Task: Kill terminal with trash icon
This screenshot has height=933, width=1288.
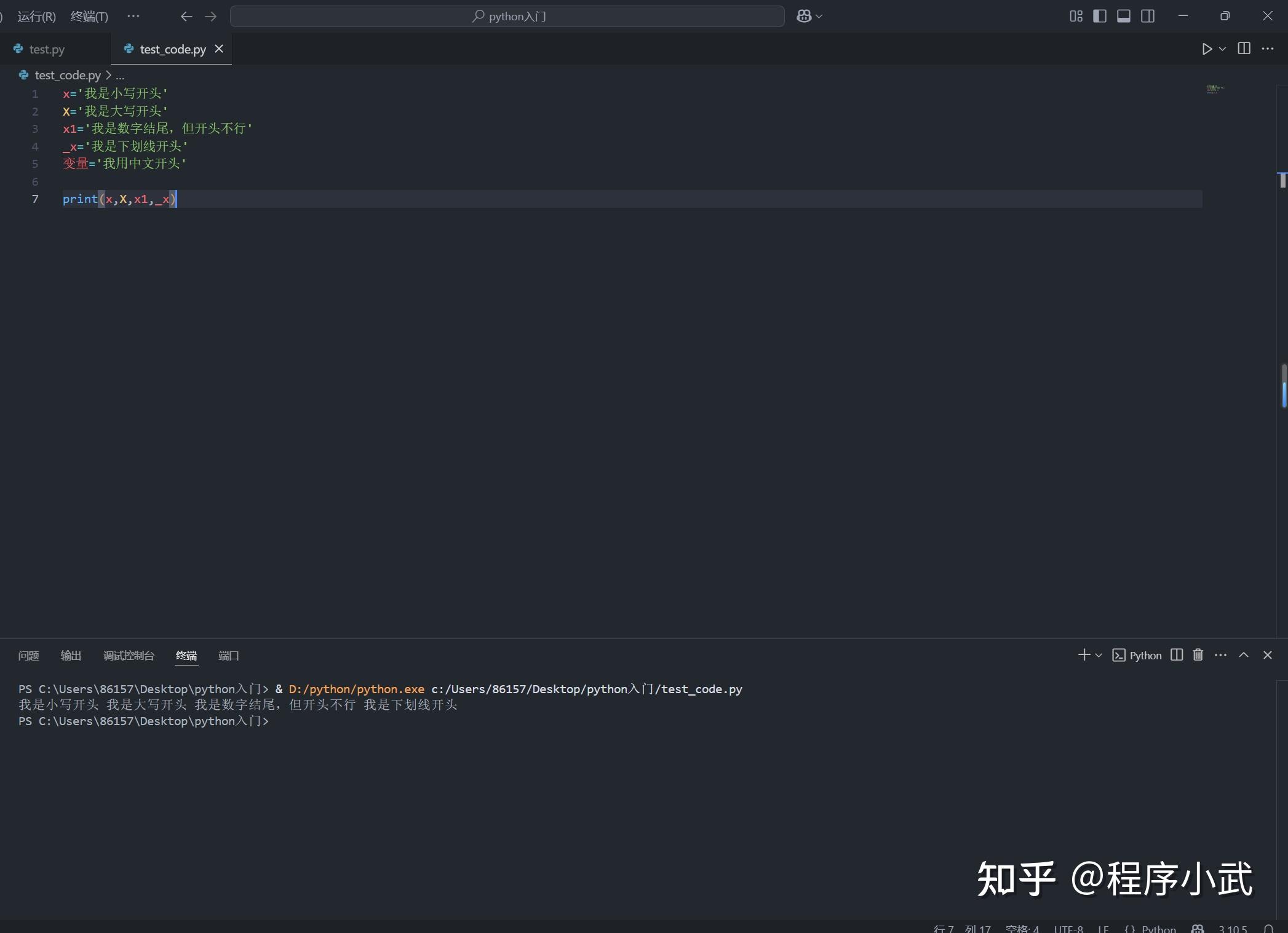Action: pyautogui.click(x=1198, y=655)
